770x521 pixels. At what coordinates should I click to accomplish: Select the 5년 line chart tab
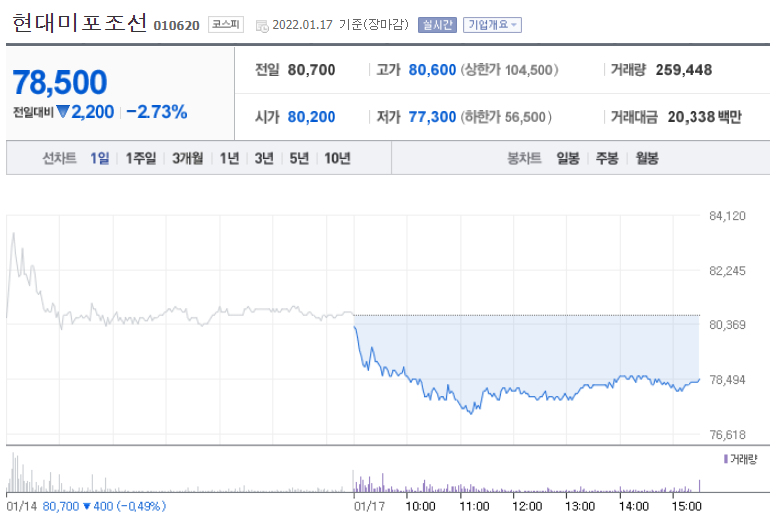click(x=299, y=158)
